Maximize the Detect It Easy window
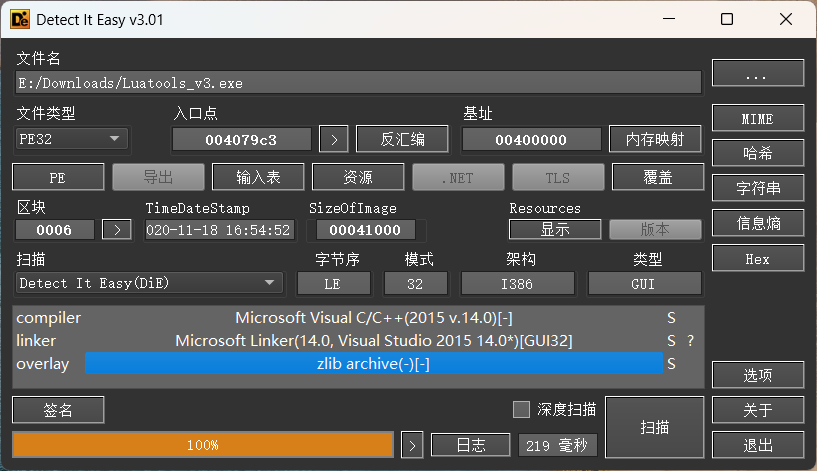Screen dimensions: 817x471 pyautogui.click(x=727, y=19)
